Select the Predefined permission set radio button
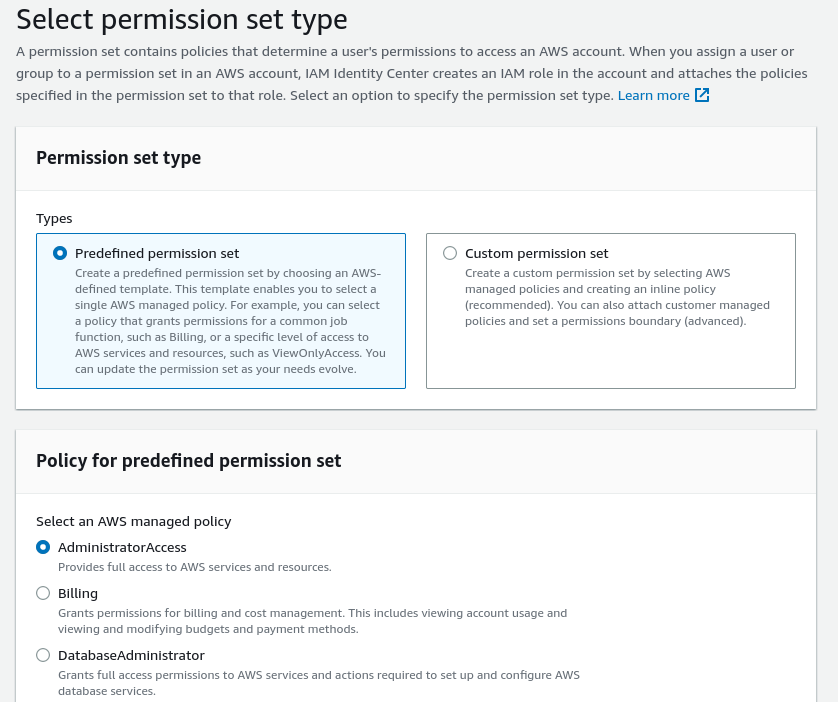 click(60, 254)
